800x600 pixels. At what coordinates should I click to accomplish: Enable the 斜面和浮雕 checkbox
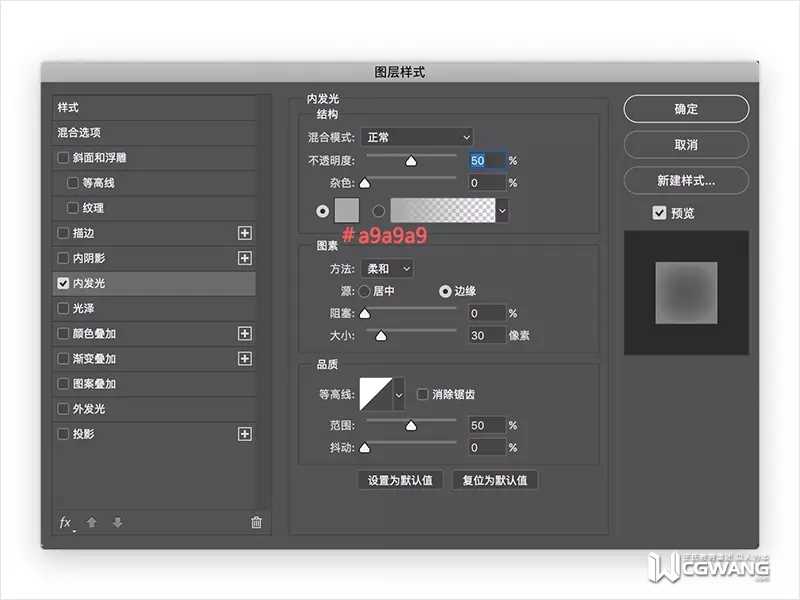[x=63, y=158]
